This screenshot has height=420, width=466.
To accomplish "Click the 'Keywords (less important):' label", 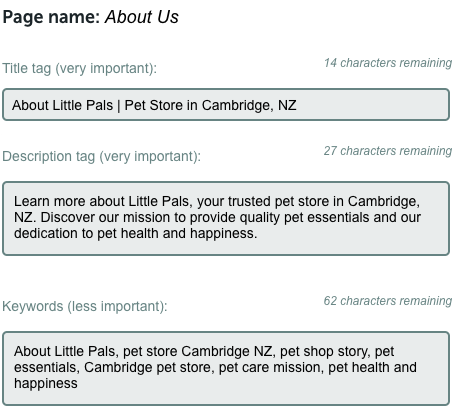I will [85, 306].
